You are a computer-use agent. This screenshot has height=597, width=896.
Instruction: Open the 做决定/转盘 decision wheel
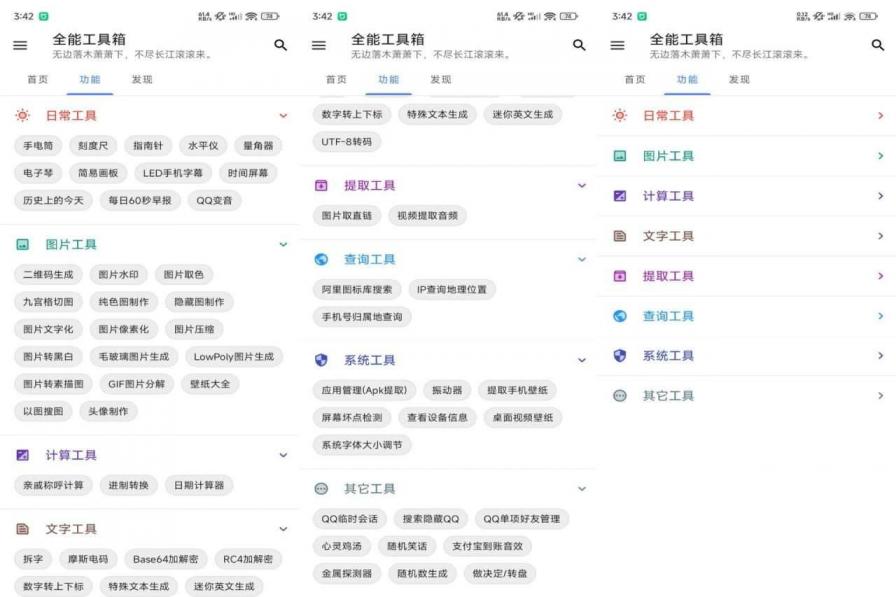point(499,574)
